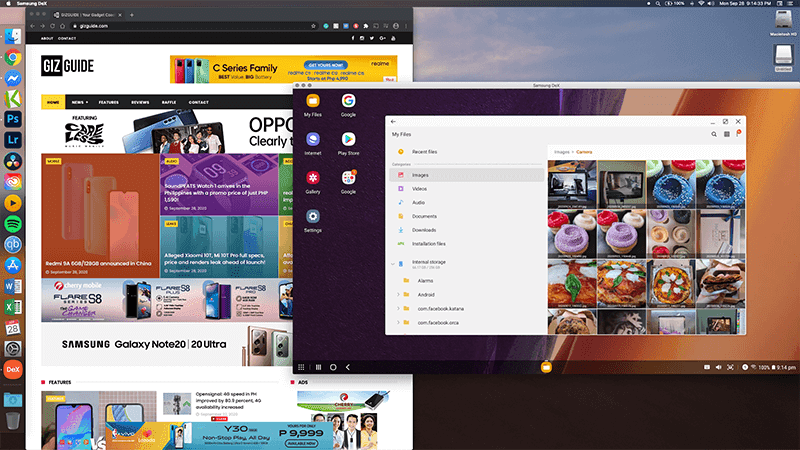Click Images breadcrumb in My Files
800x450 pixels.
click(562, 152)
